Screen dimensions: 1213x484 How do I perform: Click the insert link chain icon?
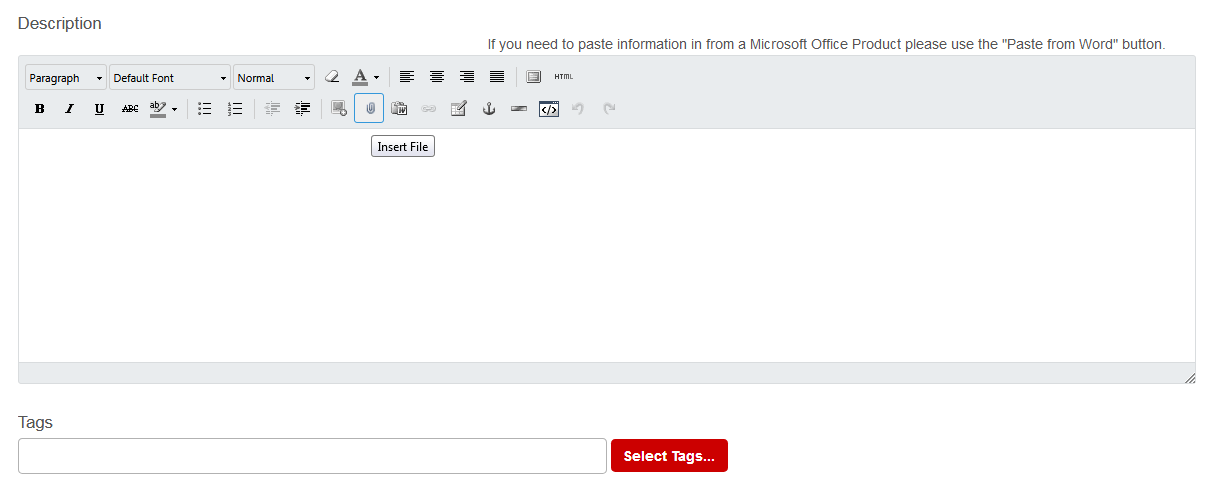429,109
